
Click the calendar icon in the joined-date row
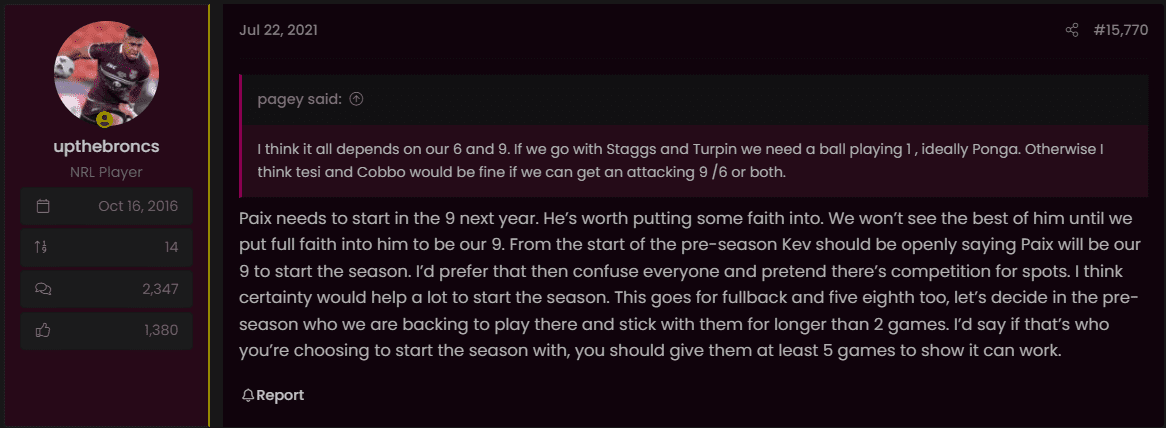click(43, 206)
